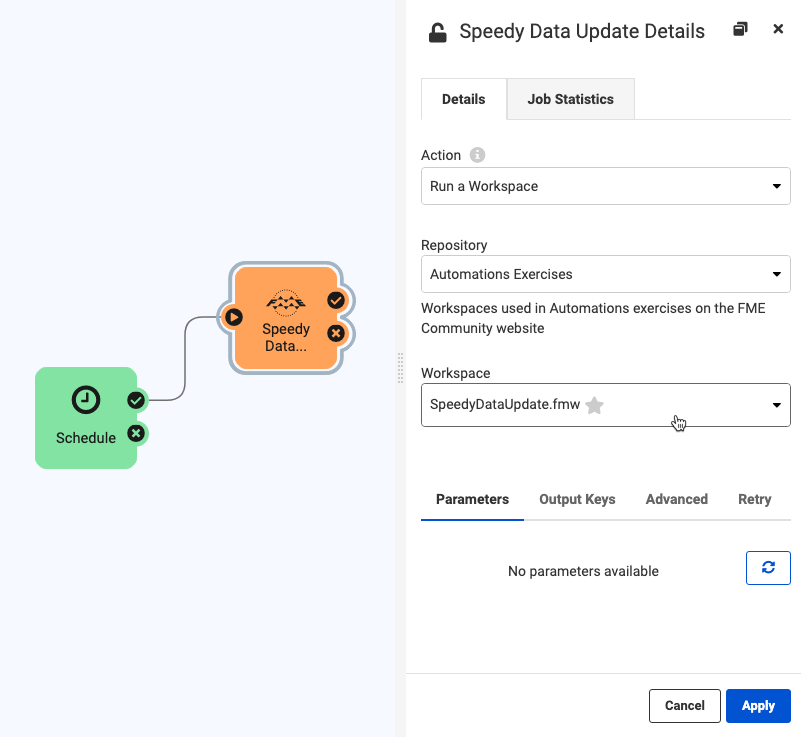Click the Speedy Data node failure X port
The image size is (801, 737).
click(337, 333)
